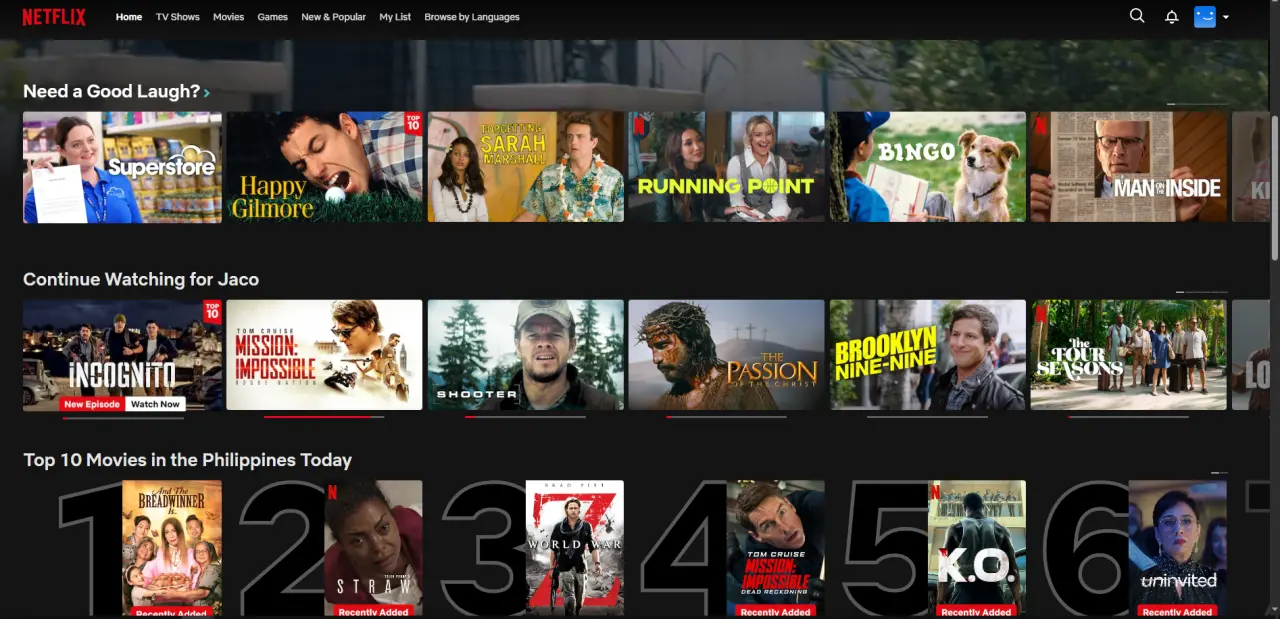This screenshot has width=1280, height=619.
Task: Click the Top 10 badge on Happy Gilmore
Action: click(413, 123)
